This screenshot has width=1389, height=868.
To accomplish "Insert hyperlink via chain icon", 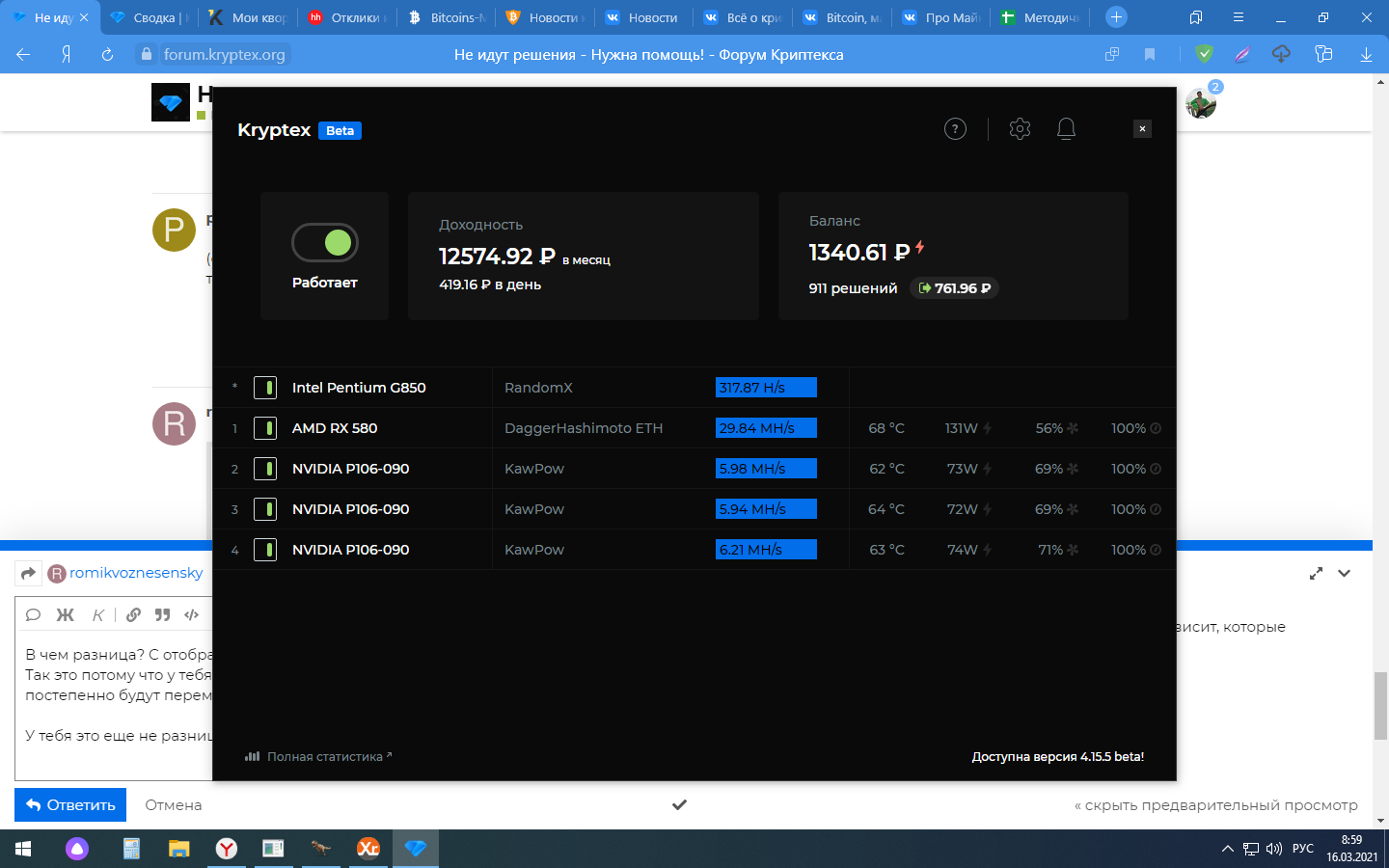I will (x=133, y=615).
